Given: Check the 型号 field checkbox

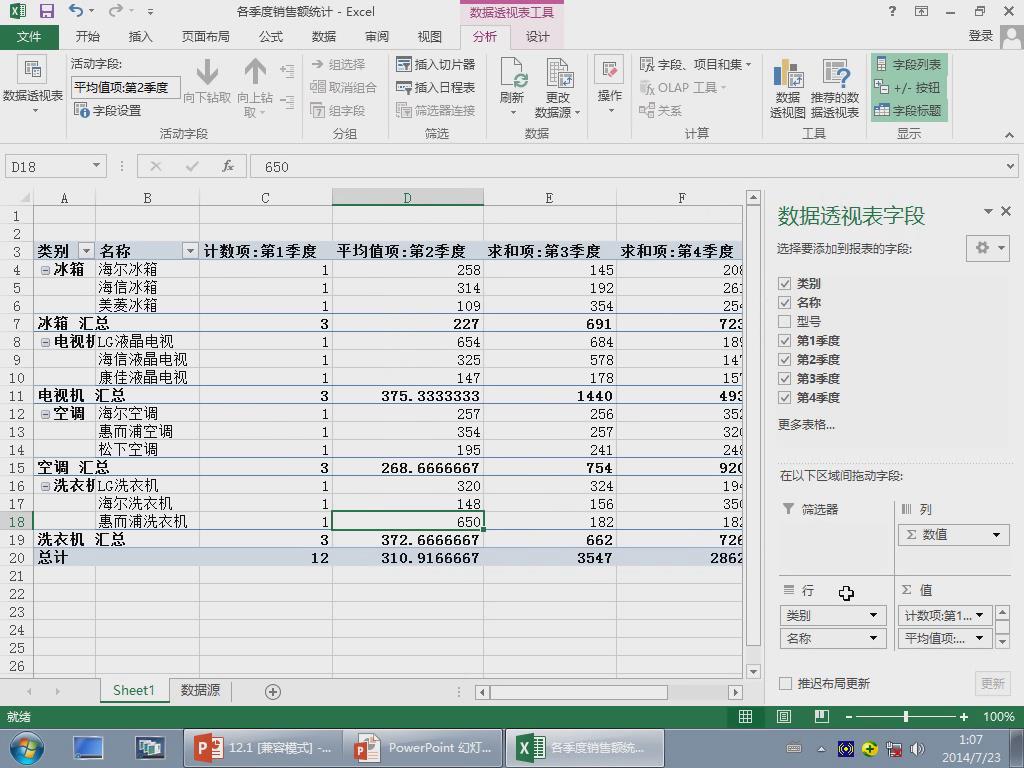Looking at the screenshot, I should (x=784, y=321).
